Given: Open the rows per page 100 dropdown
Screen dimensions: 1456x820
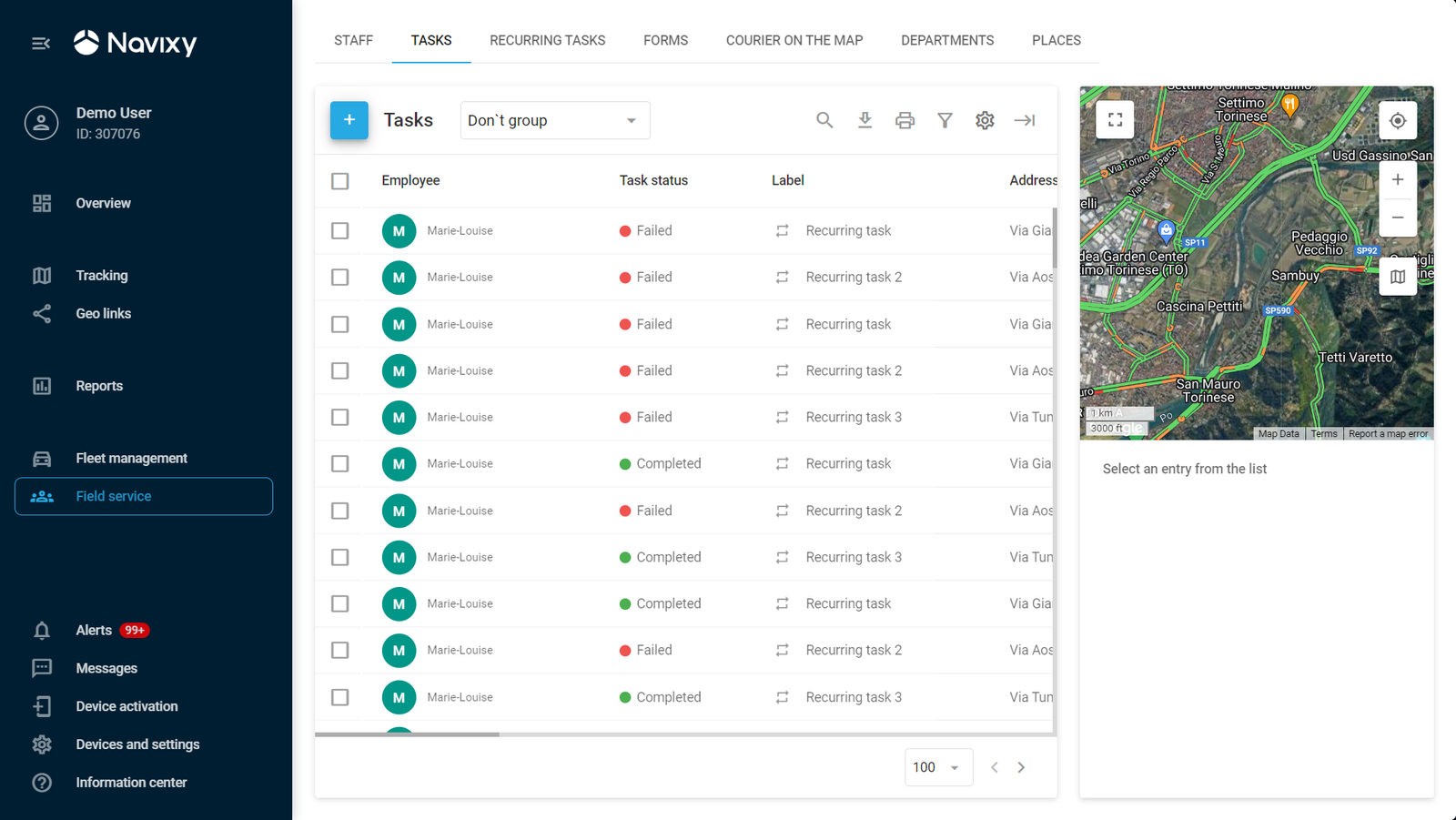Looking at the screenshot, I should [x=937, y=767].
